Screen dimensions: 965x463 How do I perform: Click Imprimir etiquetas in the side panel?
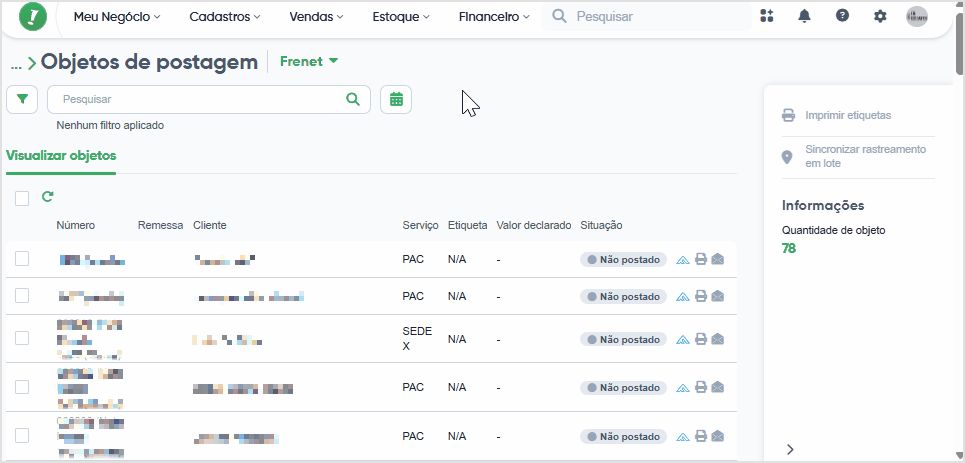coord(836,115)
